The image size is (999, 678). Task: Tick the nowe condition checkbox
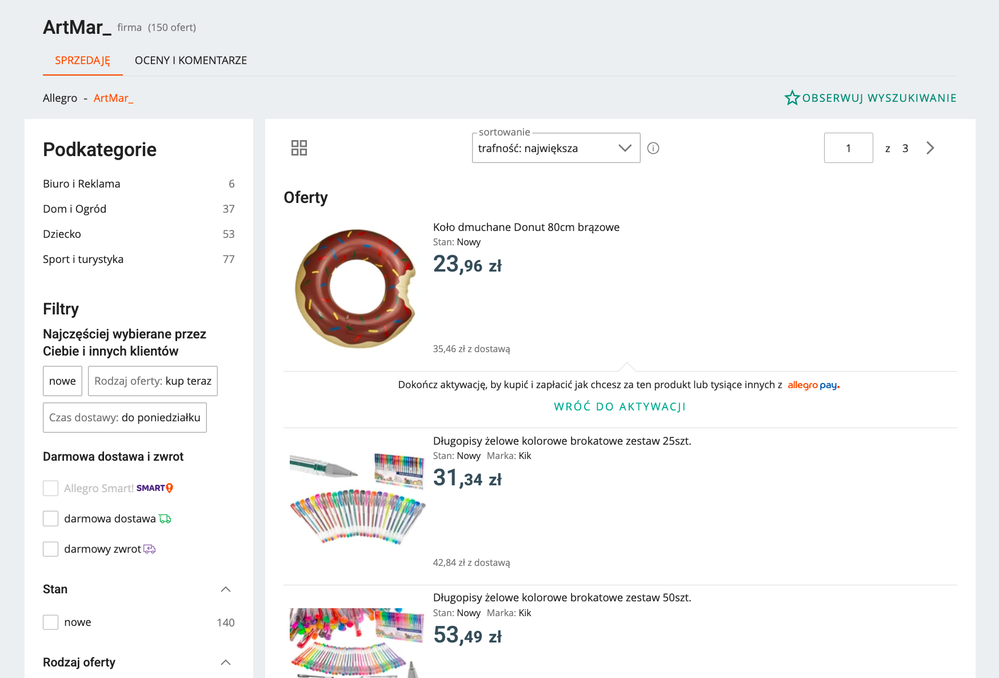tap(51, 622)
